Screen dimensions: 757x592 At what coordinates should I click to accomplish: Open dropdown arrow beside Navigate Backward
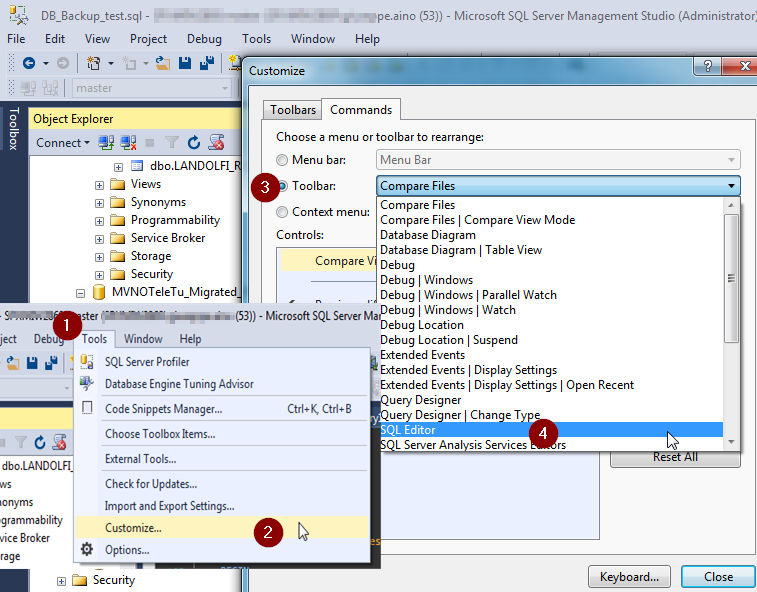[x=46, y=63]
